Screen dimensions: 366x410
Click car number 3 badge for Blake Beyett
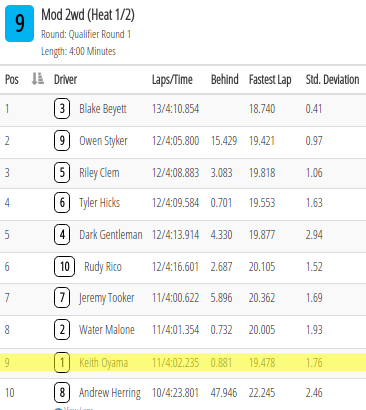pyautogui.click(x=62, y=109)
